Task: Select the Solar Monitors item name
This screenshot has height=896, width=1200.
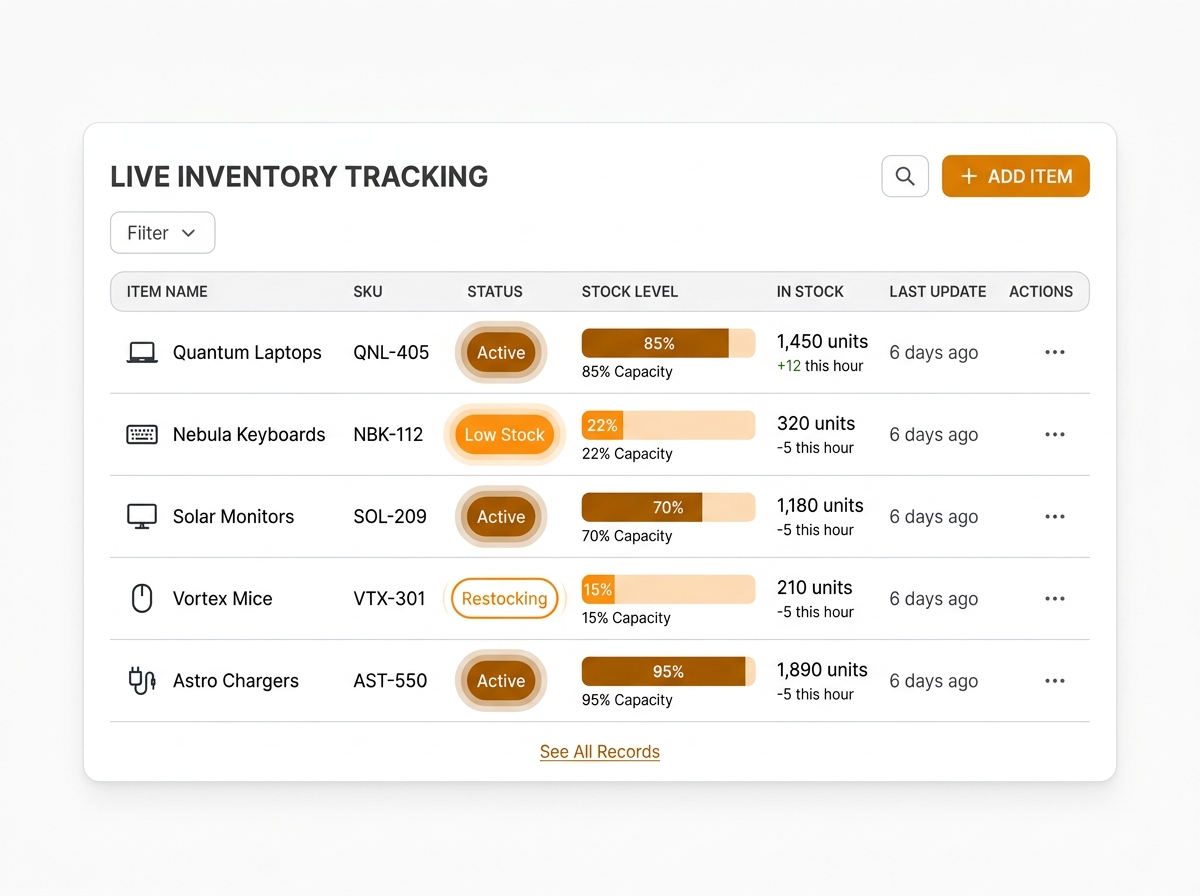Action: (233, 516)
